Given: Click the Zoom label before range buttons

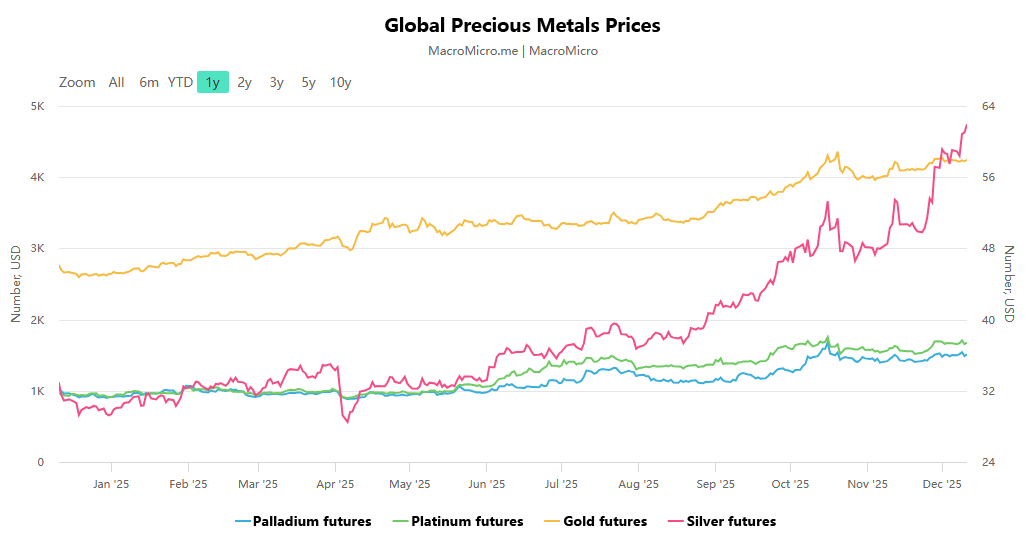Looking at the screenshot, I should coord(77,82).
